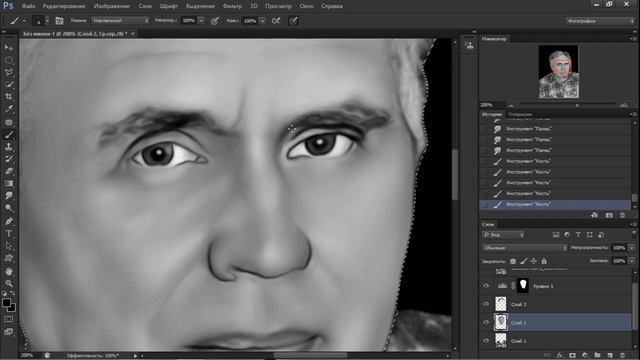Viewport: 640px width, 360px height.
Task: Select the Elliptical Marquee tool
Action: point(9,60)
